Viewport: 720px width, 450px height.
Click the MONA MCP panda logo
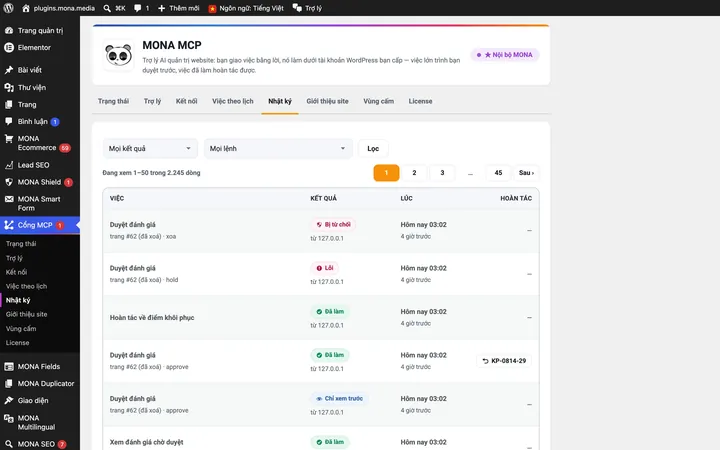coord(118,56)
